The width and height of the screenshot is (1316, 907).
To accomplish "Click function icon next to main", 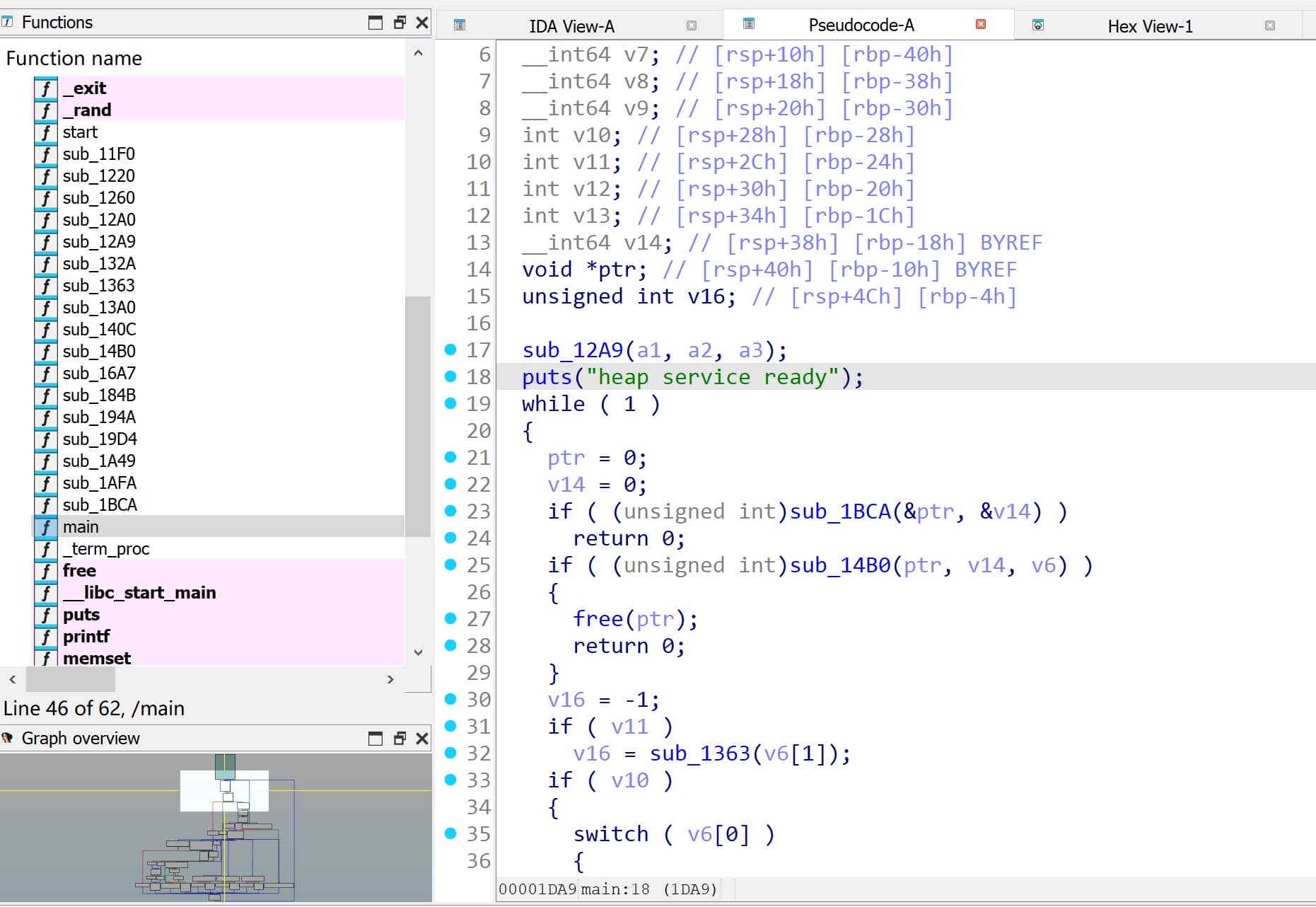I will (46, 527).
